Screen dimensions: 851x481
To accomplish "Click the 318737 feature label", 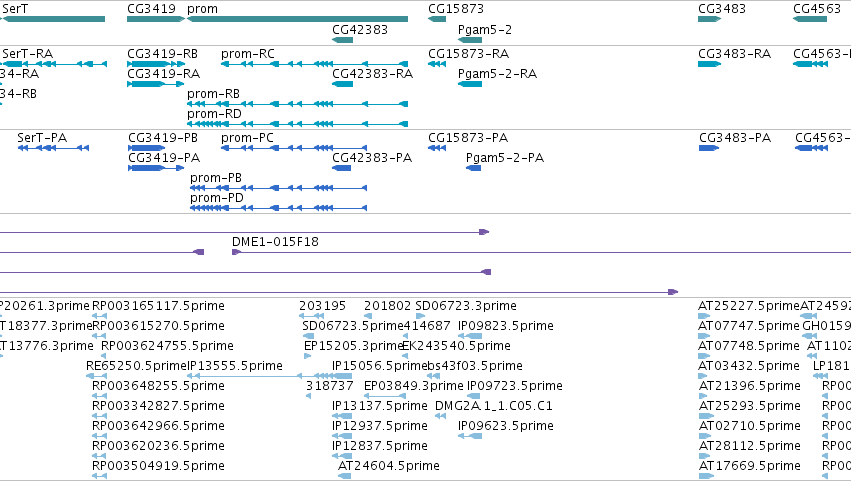I will coord(329,386).
